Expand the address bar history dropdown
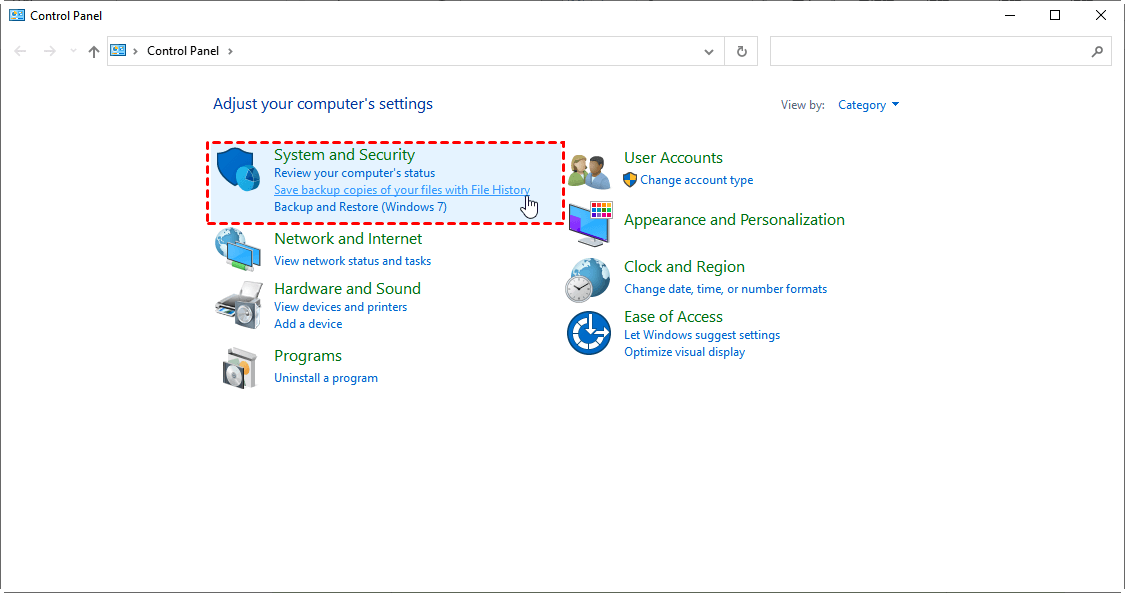 click(x=709, y=51)
